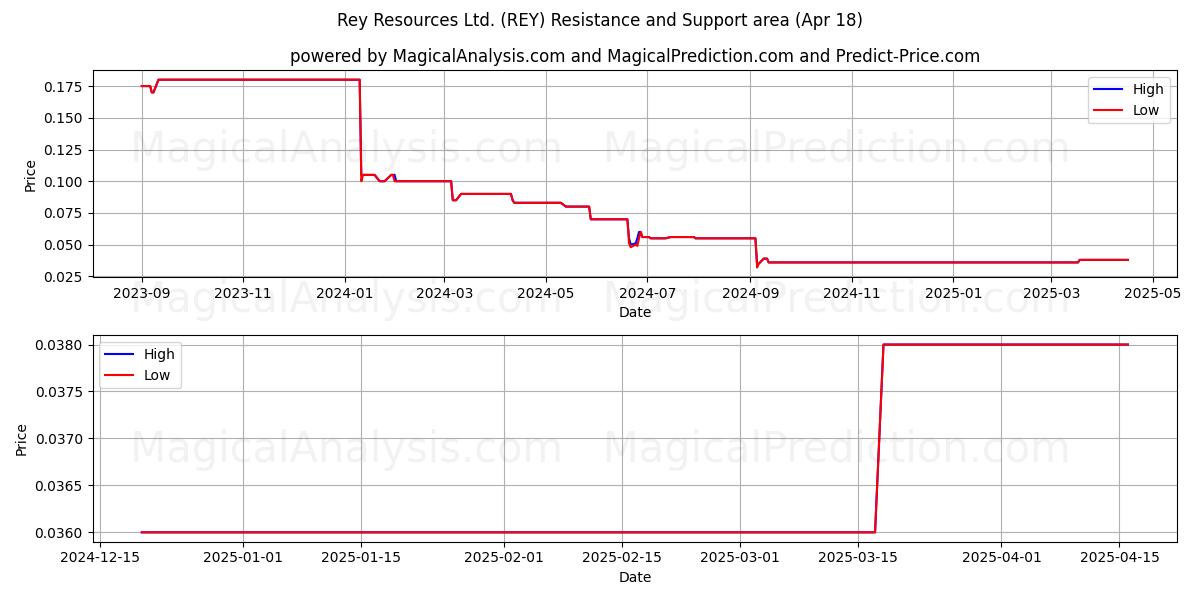The image size is (1200, 600).
Task: Click the 2025-01-01 date tick label
Action: point(243,558)
